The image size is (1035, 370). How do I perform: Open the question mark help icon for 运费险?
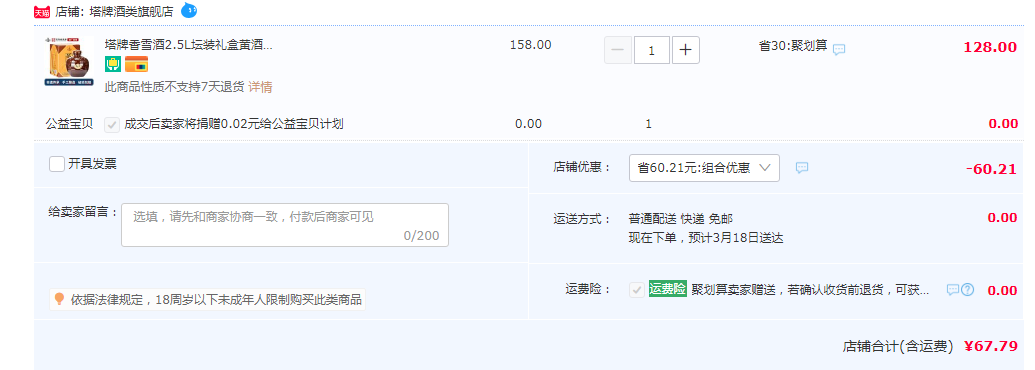click(968, 290)
